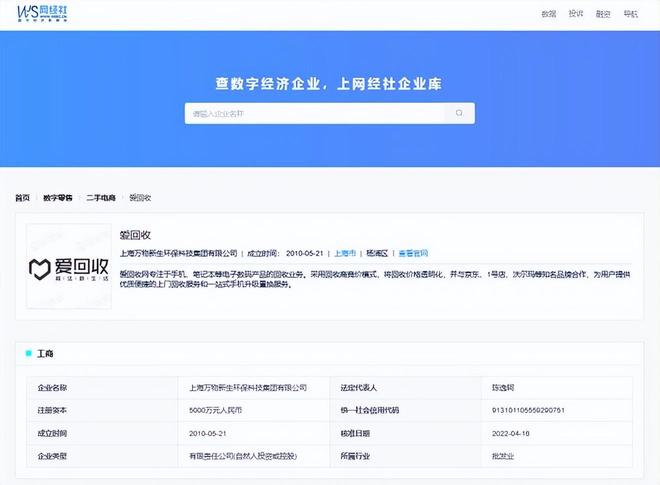Open the 数据 menu item
The width and height of the screenshot is (660, 485).
click(x=548, y=14)
